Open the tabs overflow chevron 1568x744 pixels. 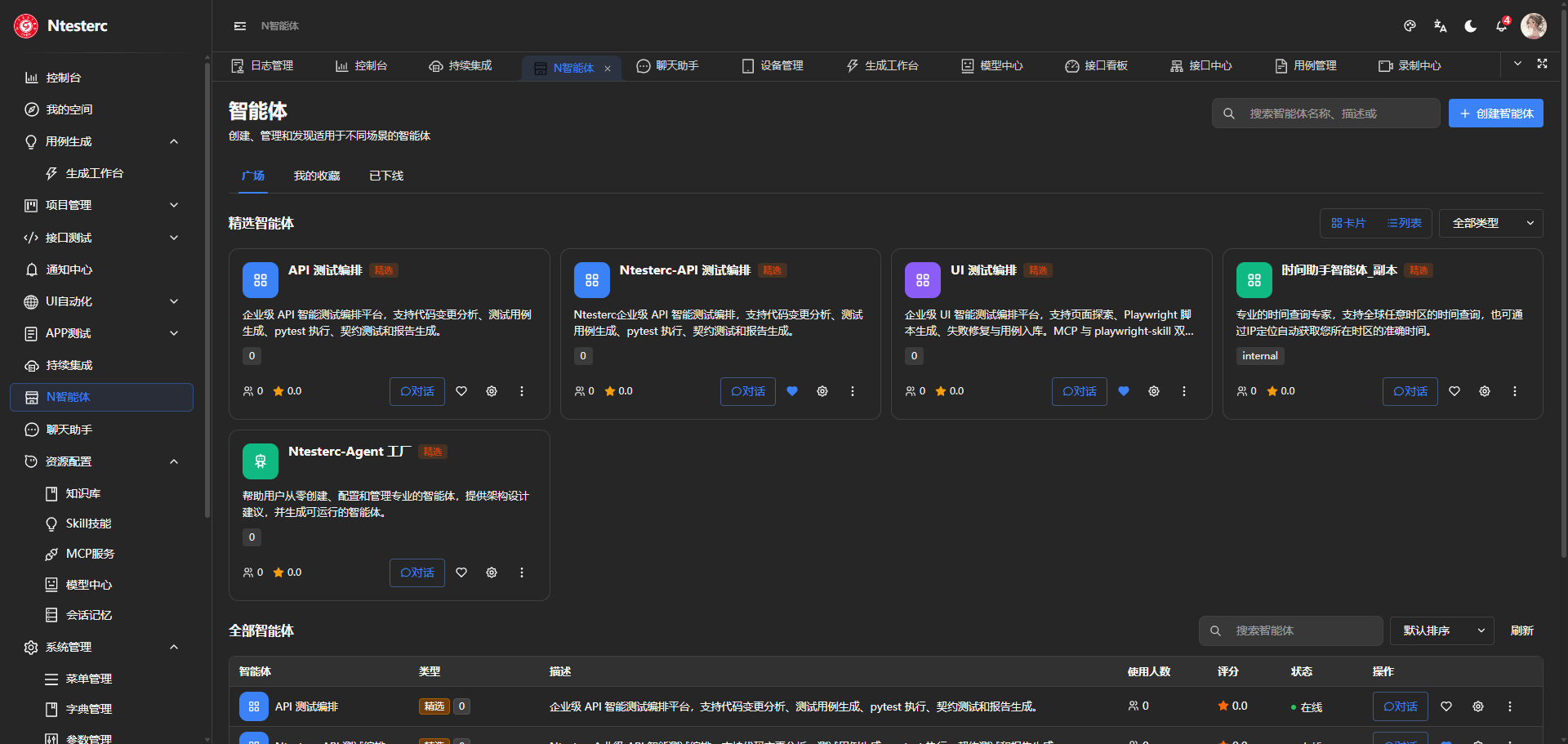[x=1517, y=64]
